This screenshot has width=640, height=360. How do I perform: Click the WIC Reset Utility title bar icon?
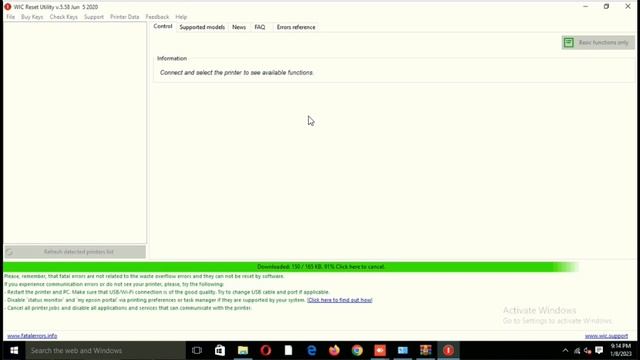click(7, 7)
